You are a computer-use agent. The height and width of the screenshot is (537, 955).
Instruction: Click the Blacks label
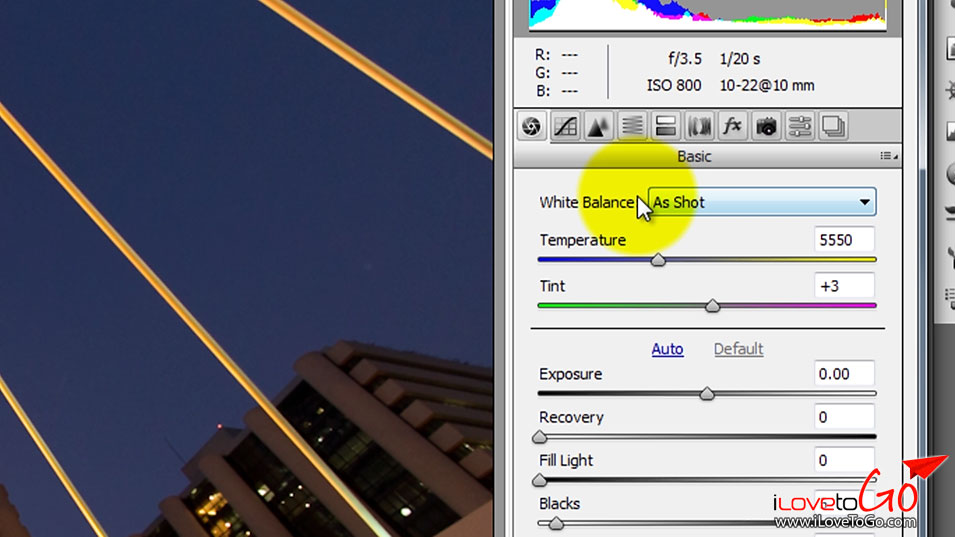tap(559, 504)
